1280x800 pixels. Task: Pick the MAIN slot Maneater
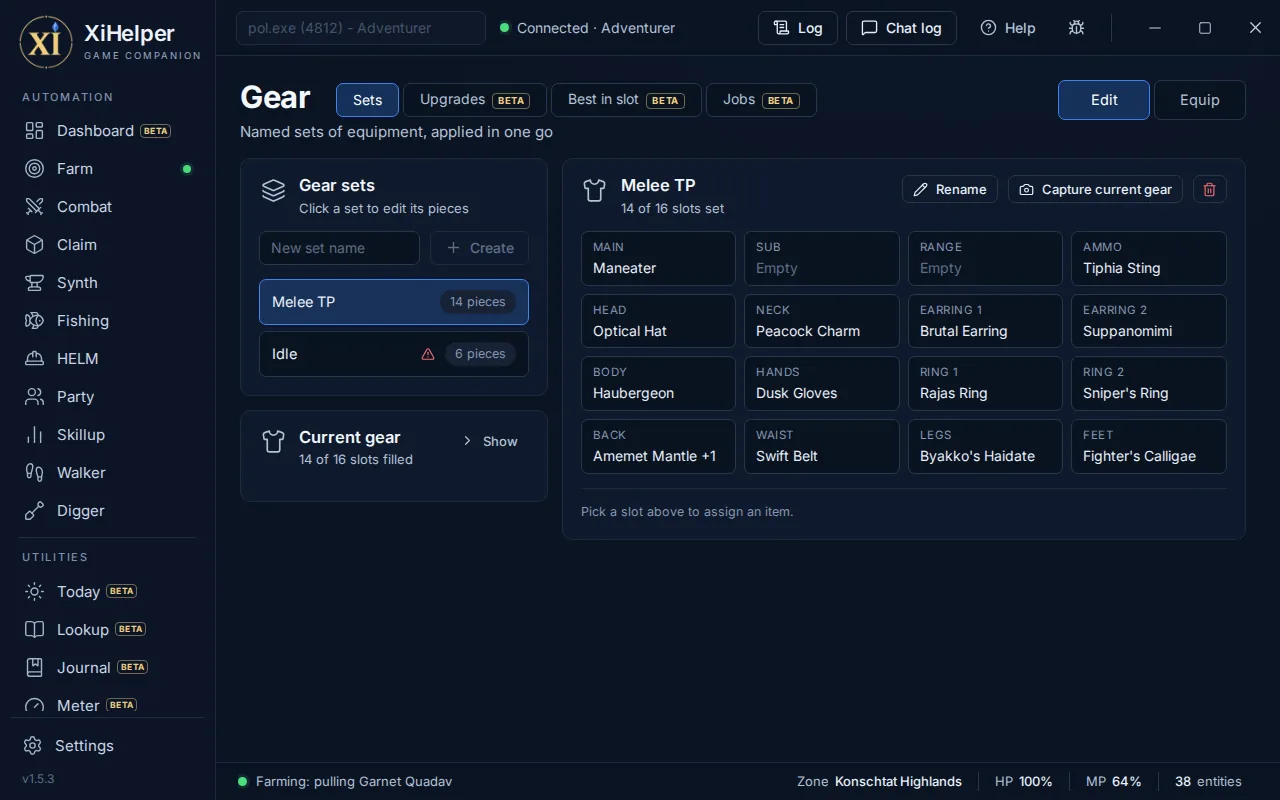pyautogui.click(x=658, y=259)
